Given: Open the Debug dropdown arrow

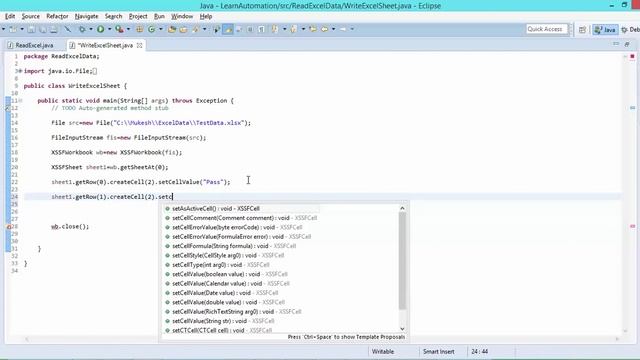Looking at the screenshot, I should (91, 29).
